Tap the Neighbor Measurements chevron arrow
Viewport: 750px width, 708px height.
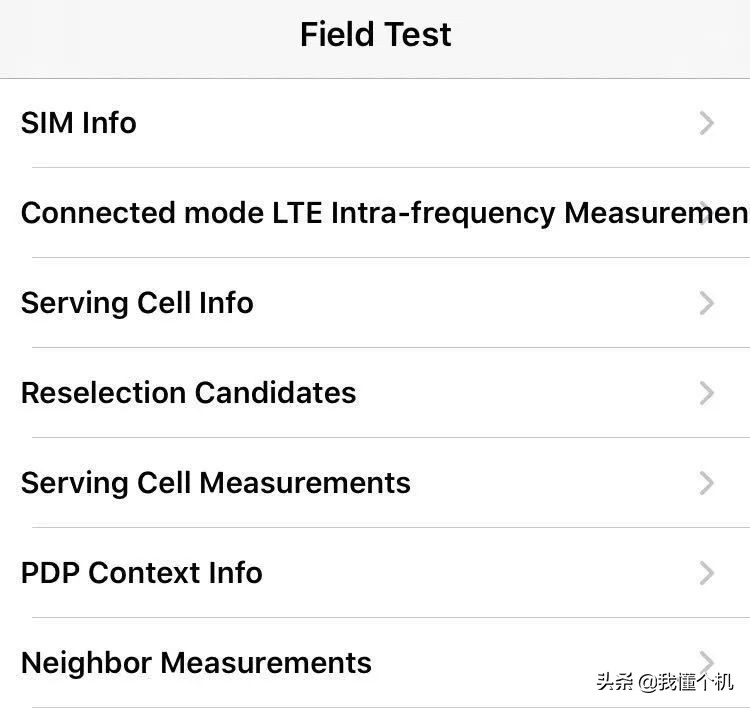[707, 661]
